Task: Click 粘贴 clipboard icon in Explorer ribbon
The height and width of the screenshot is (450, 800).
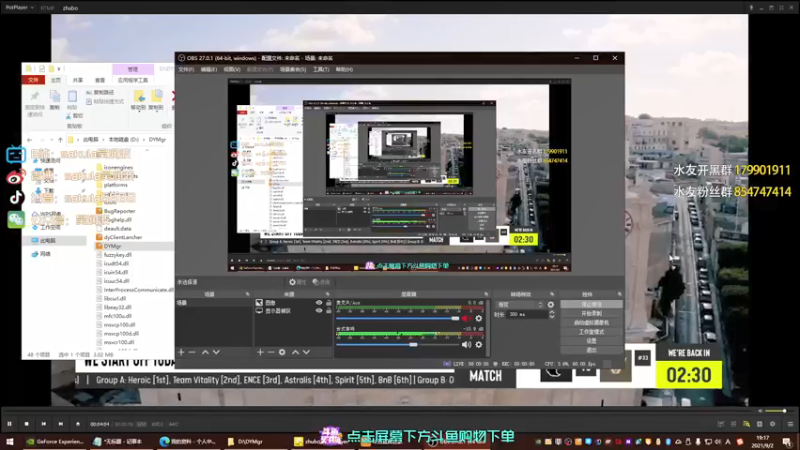Action: (72, 96)
